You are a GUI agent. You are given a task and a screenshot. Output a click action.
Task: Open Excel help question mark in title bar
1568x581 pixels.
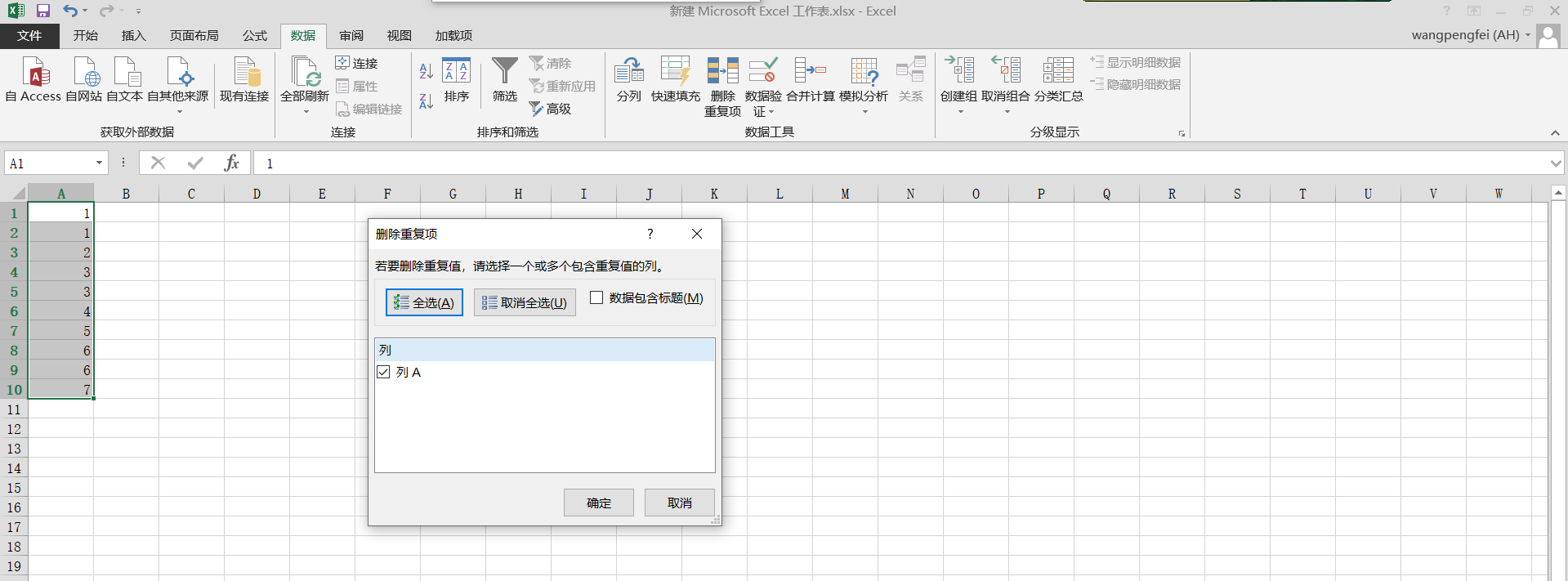pyautogui.click(x=1446, y=11)
